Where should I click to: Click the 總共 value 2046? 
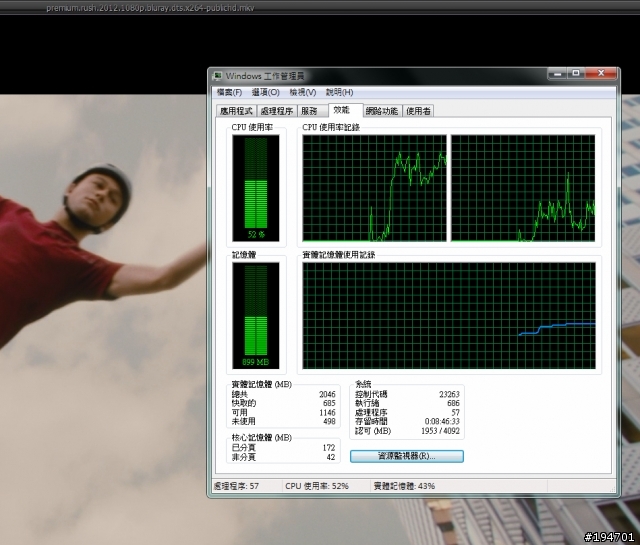tap(327, 394)
